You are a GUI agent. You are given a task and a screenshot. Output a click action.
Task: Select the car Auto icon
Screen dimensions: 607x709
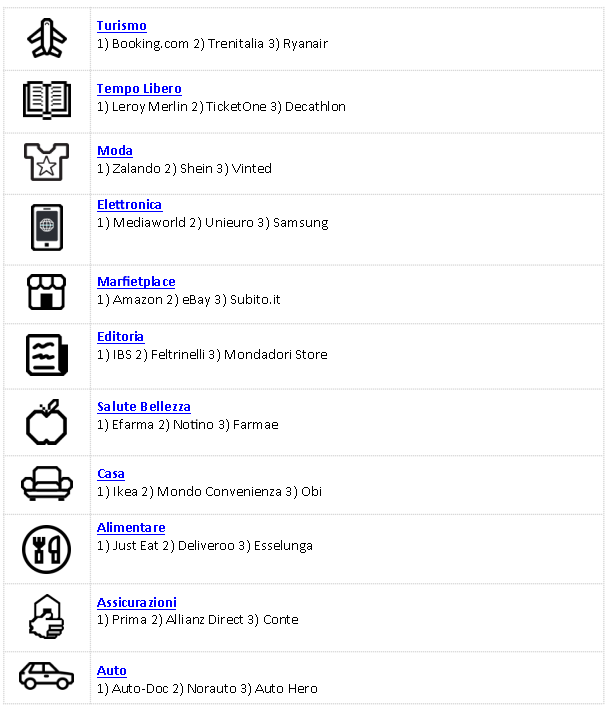point(47,676)
